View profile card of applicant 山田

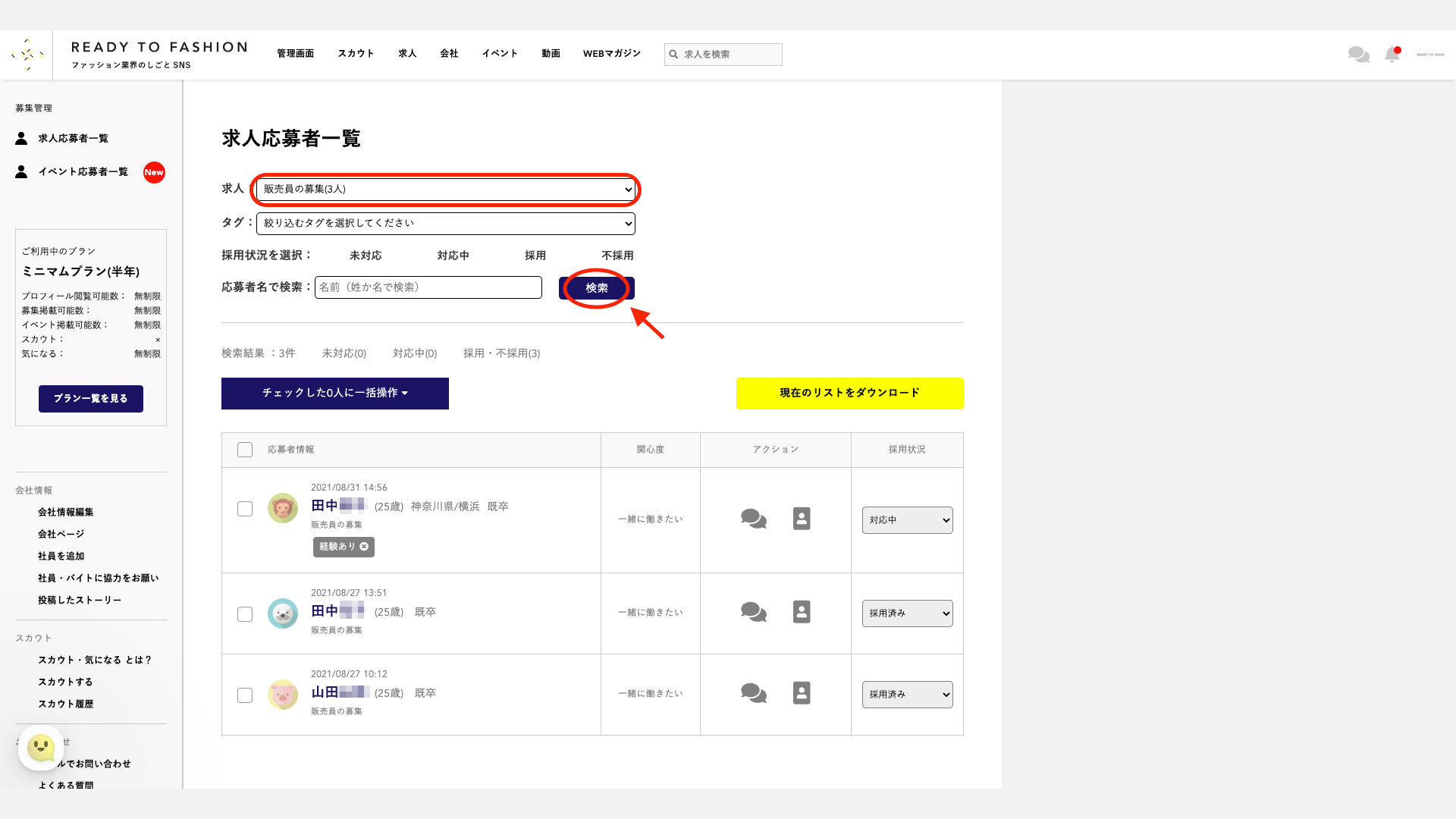pyautogui.click(x=802, y=693)
